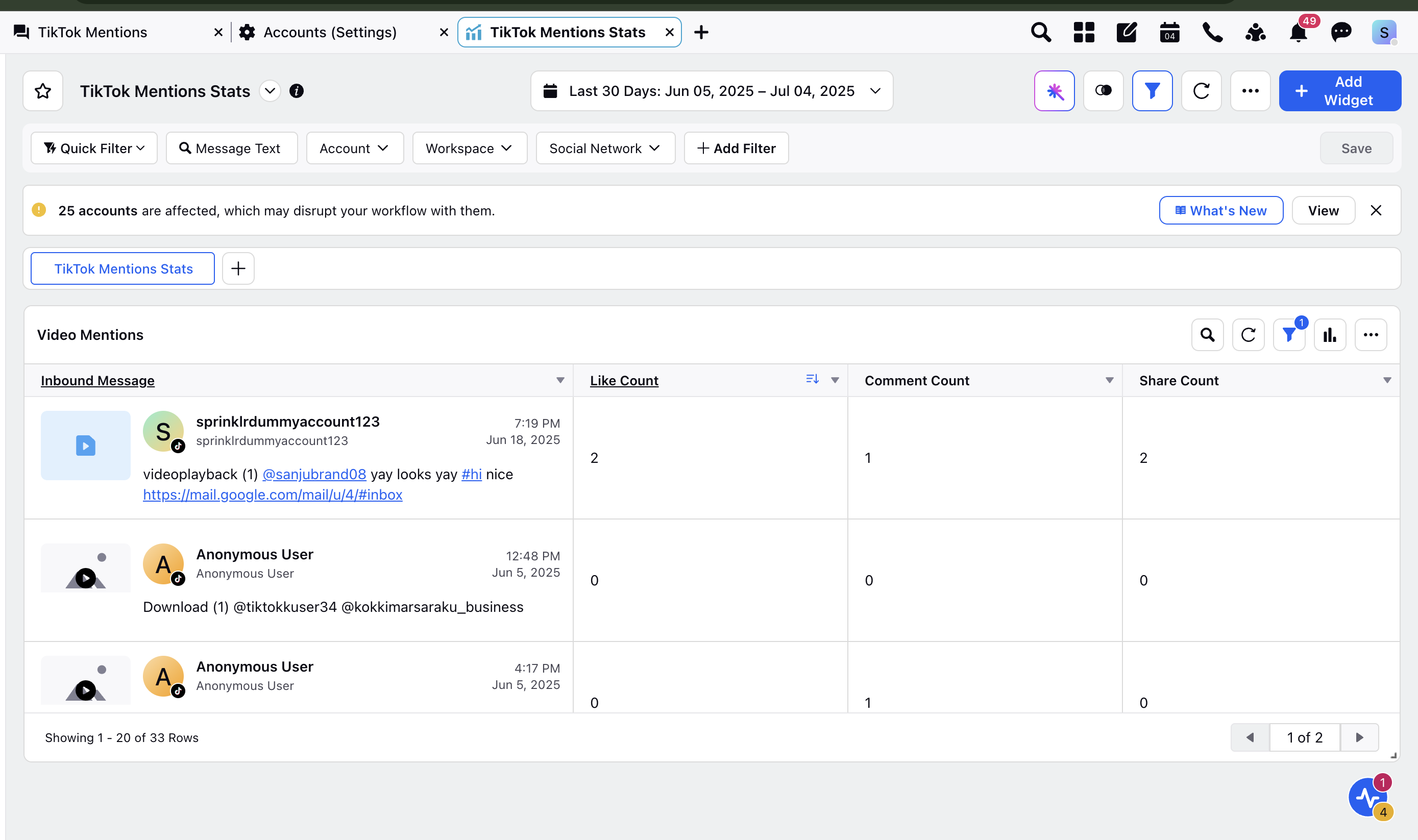Expand the Social Network filter dropdown

[x=605, y=149]
